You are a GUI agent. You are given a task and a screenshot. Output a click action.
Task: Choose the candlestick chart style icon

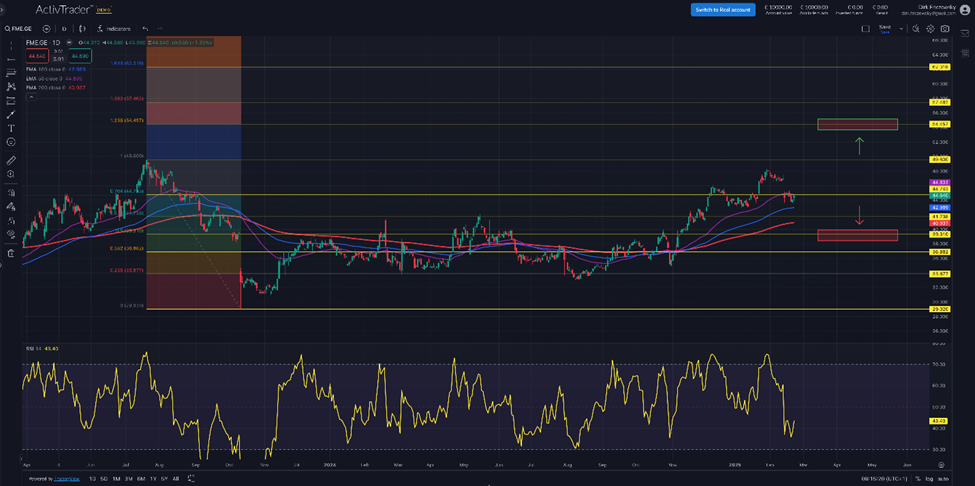click(x=82, y=29)
